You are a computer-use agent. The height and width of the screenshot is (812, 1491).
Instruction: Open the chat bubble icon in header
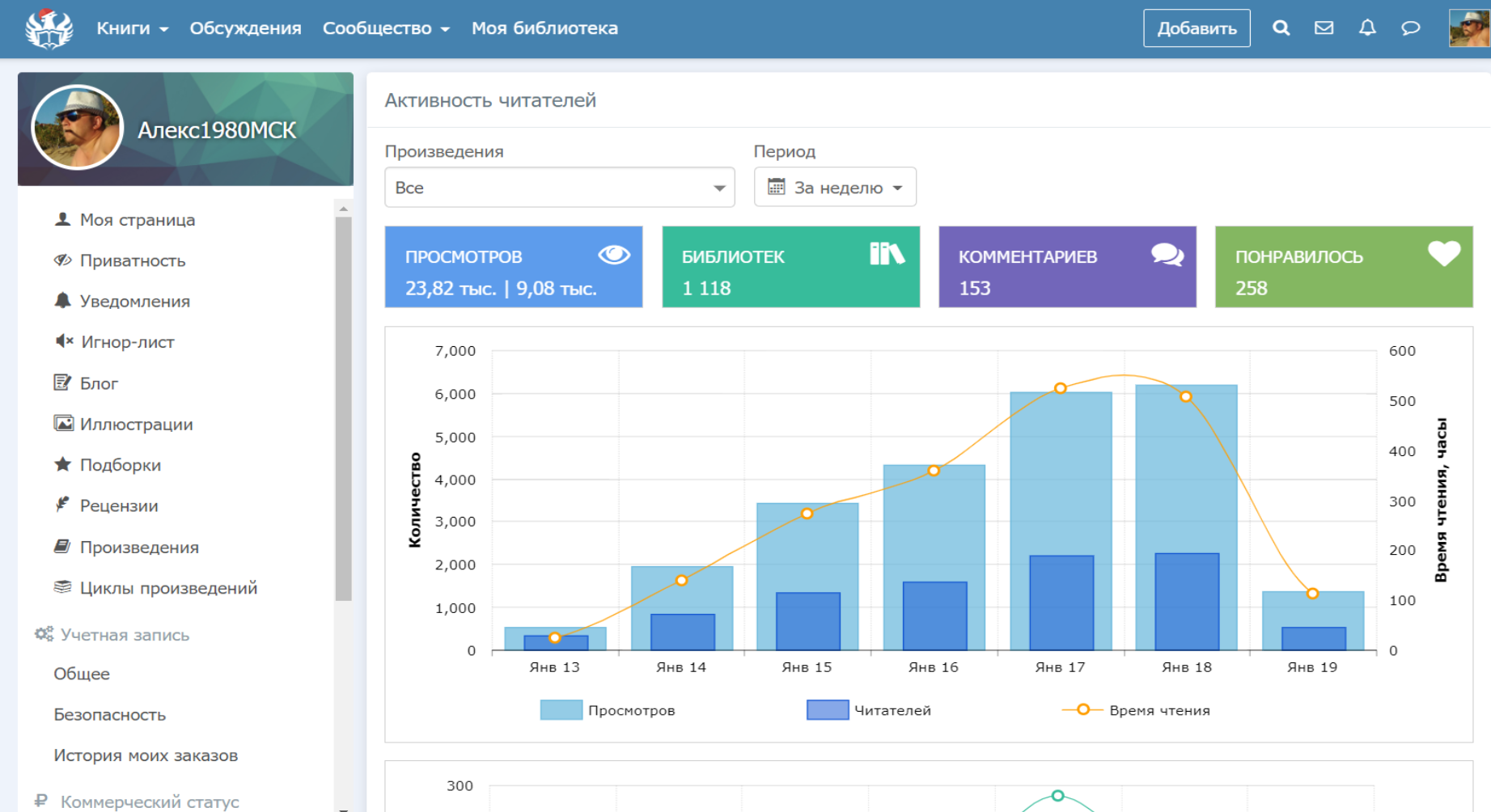tap(1410, 28)
